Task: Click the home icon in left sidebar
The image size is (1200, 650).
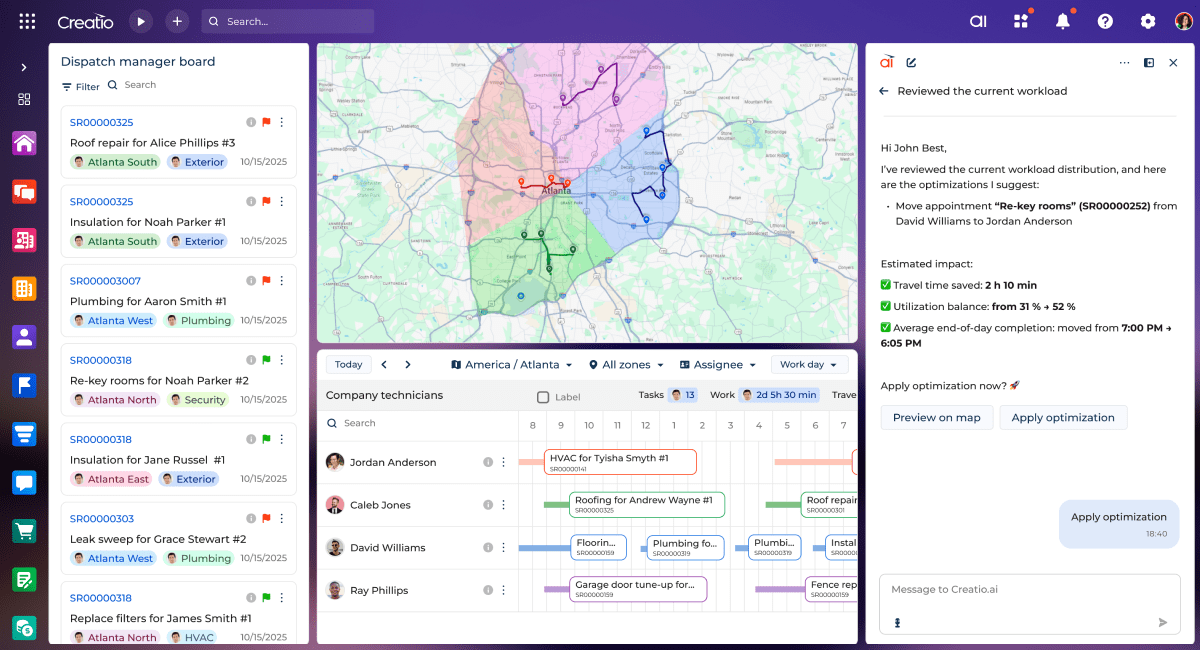Action: pos(24,143)
